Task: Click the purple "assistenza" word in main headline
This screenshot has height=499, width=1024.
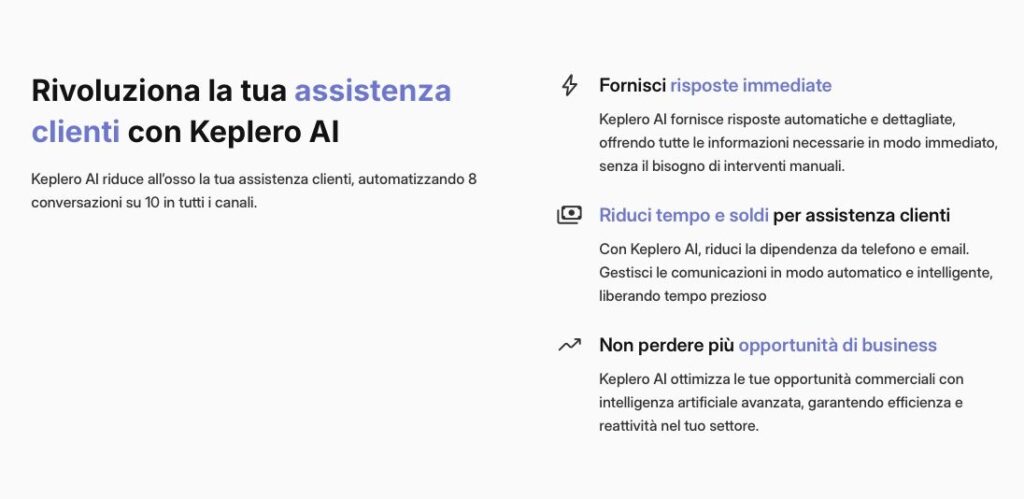Action: tap(372, 91)
